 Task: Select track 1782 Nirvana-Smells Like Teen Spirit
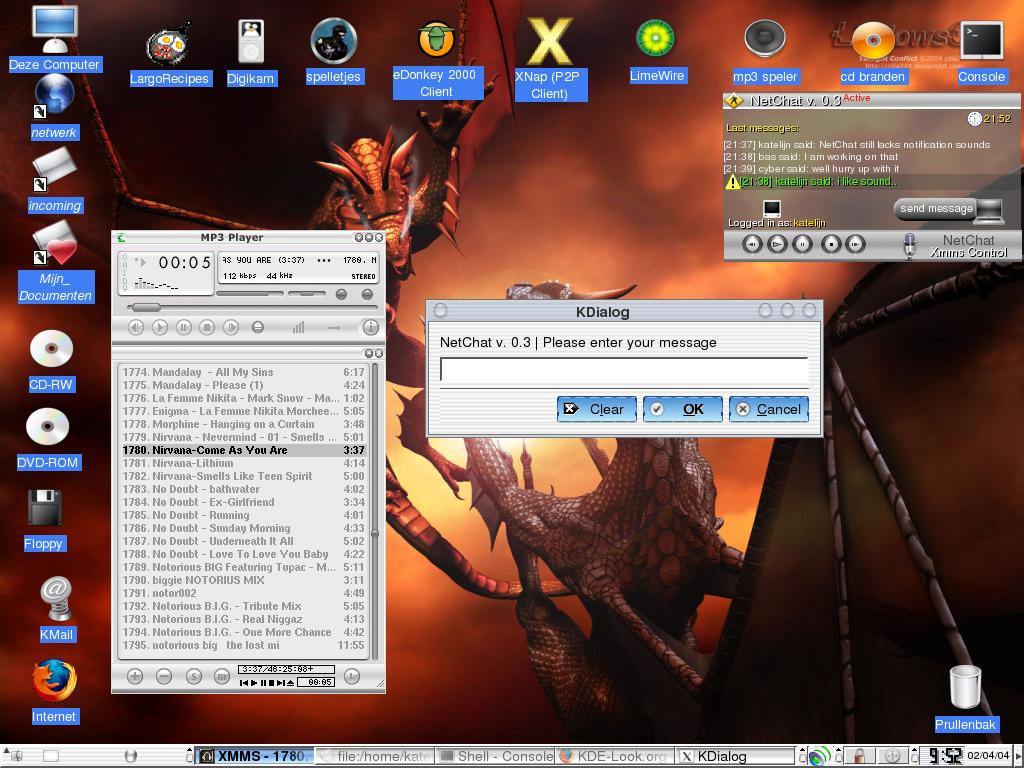(244, 476)
